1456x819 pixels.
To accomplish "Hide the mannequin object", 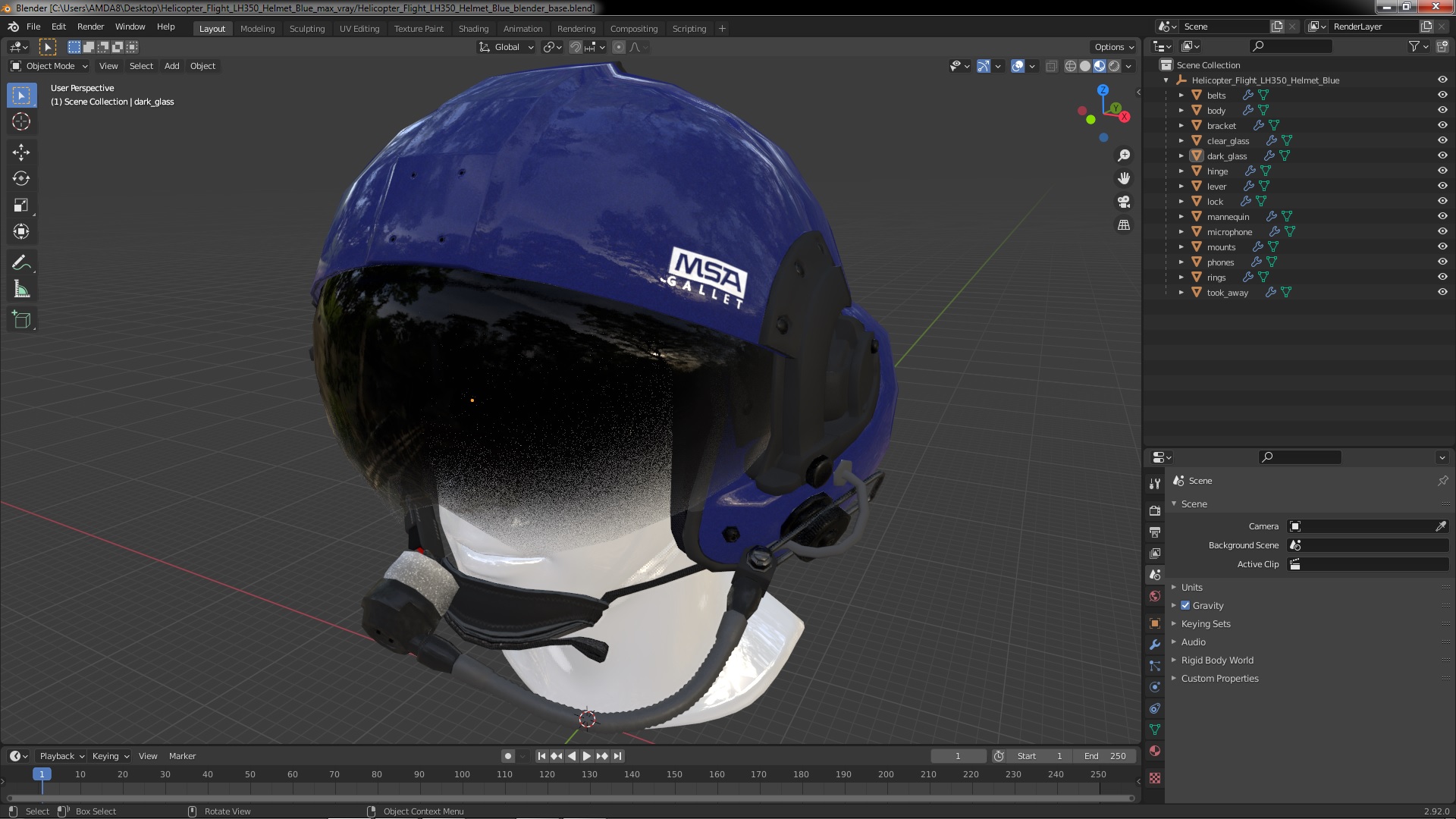I will click(1442, 216).
